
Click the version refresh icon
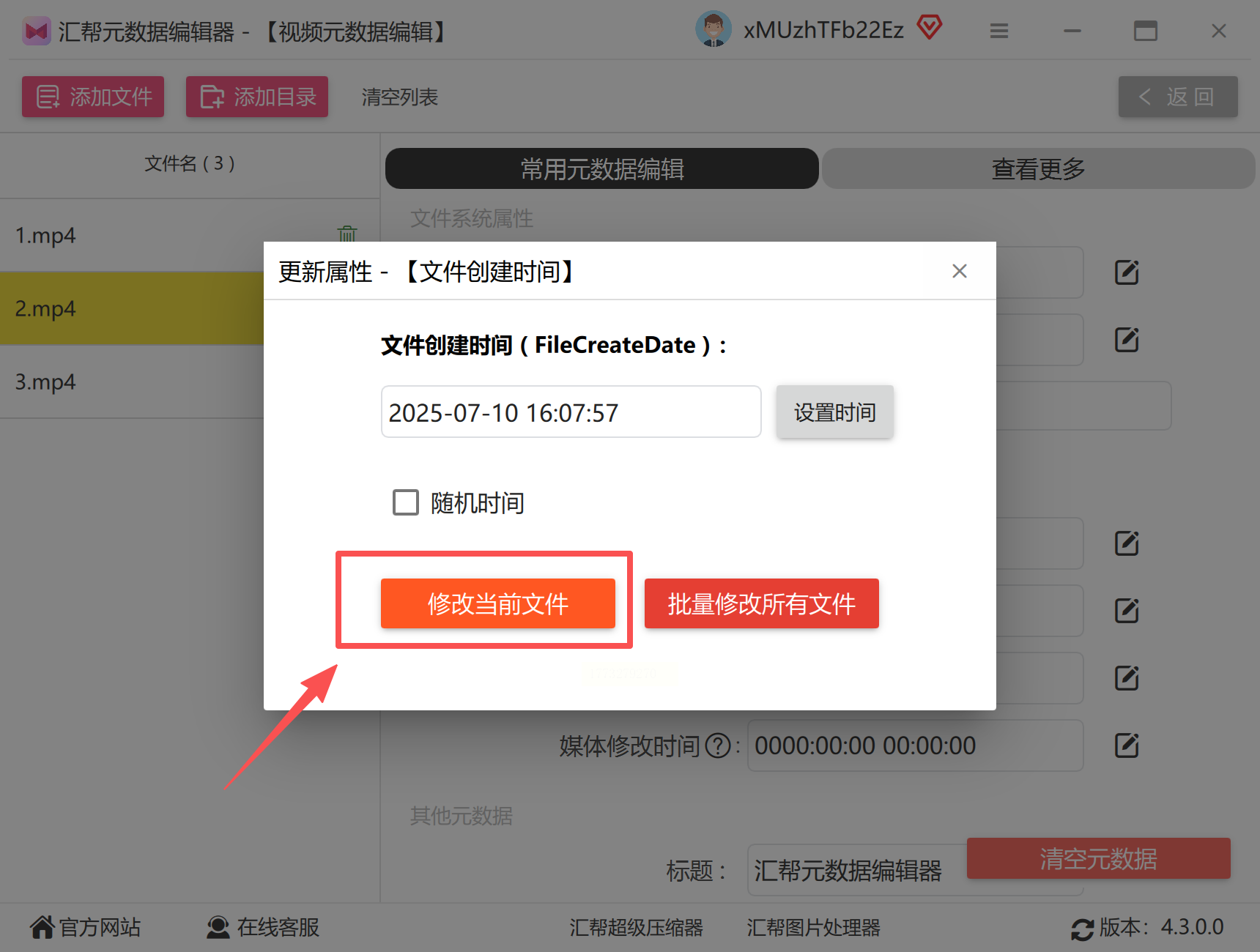click(x=1082, y=929)
